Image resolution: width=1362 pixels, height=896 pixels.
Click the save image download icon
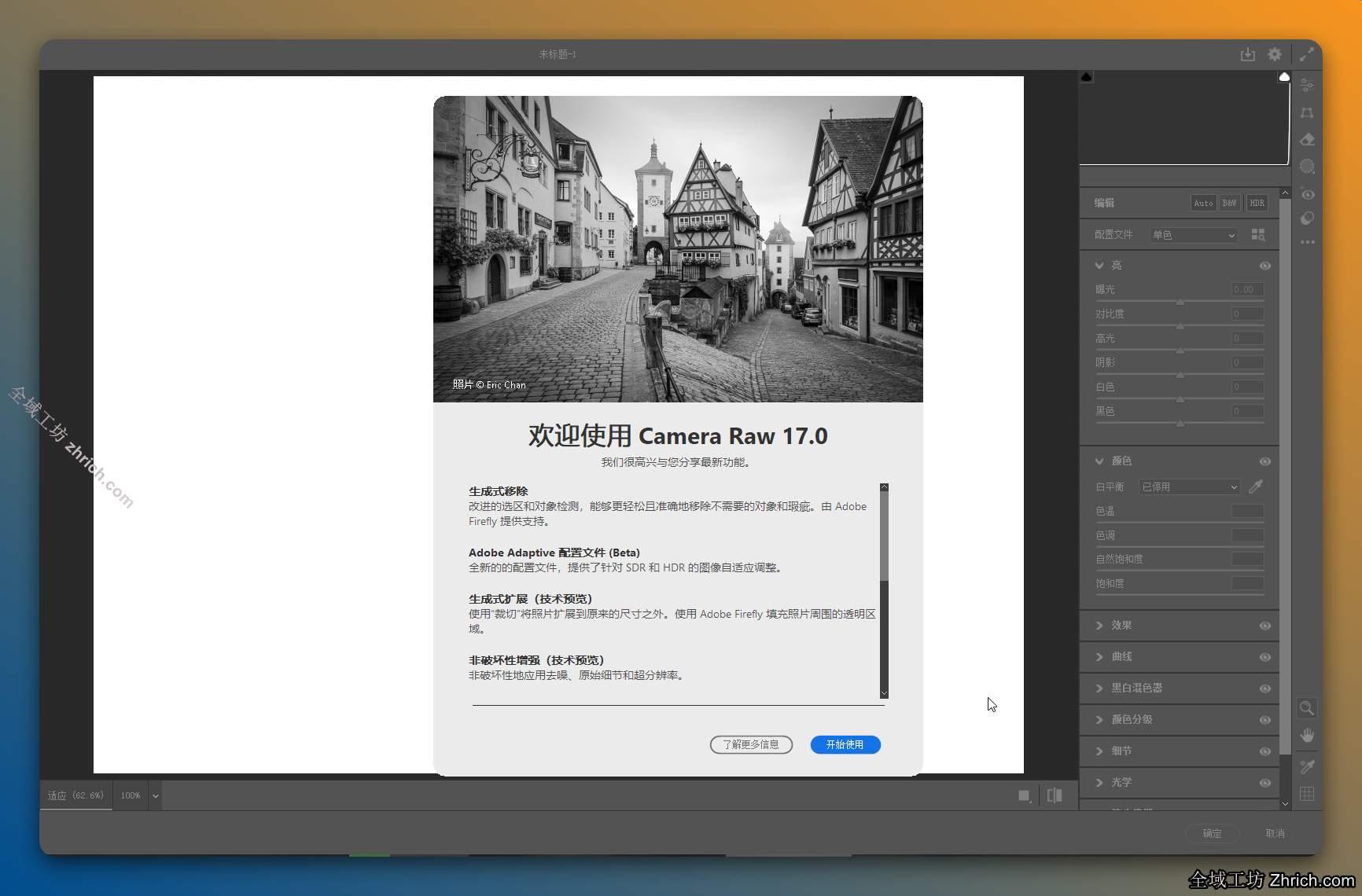(1248, 54)
